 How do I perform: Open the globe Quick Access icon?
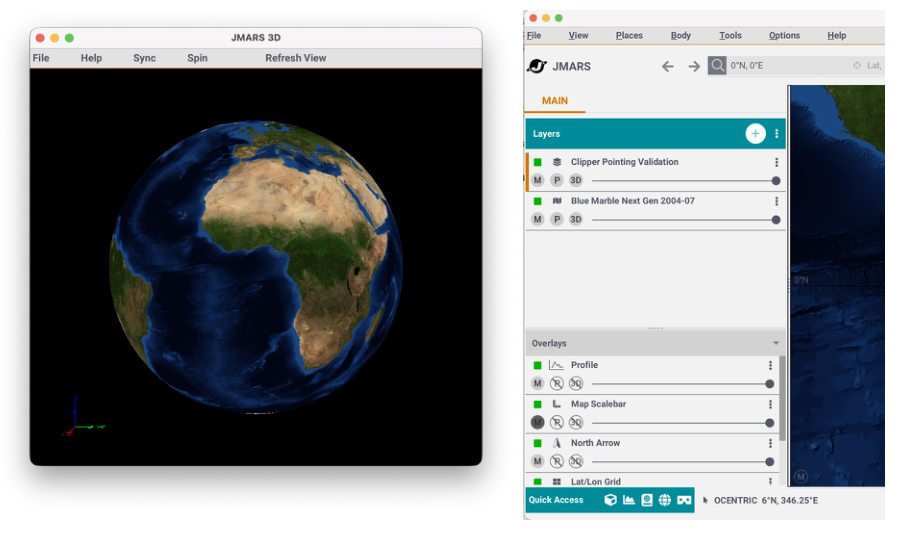[x=665, y=500]
